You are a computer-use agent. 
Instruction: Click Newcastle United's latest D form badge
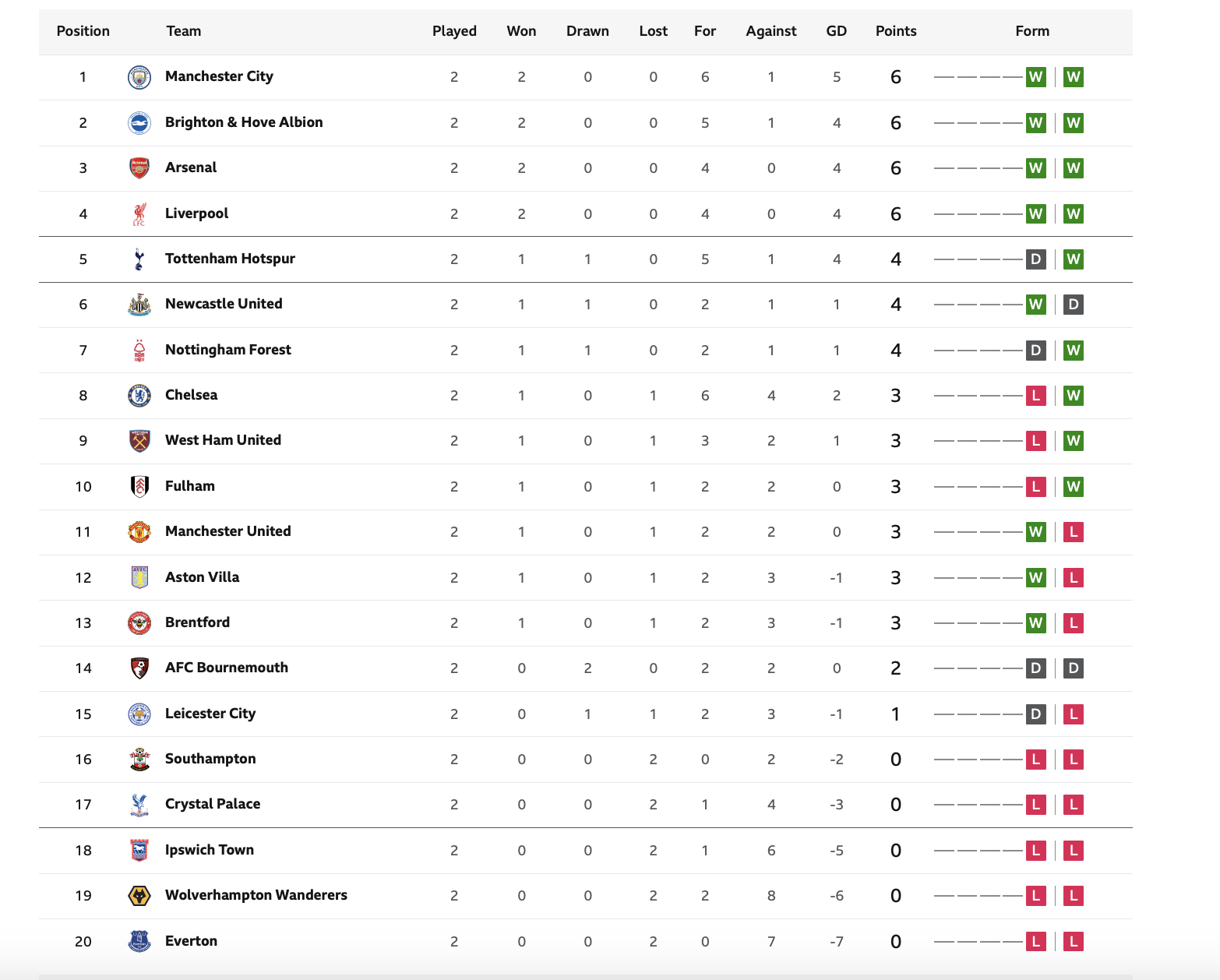click(1074, 305)
